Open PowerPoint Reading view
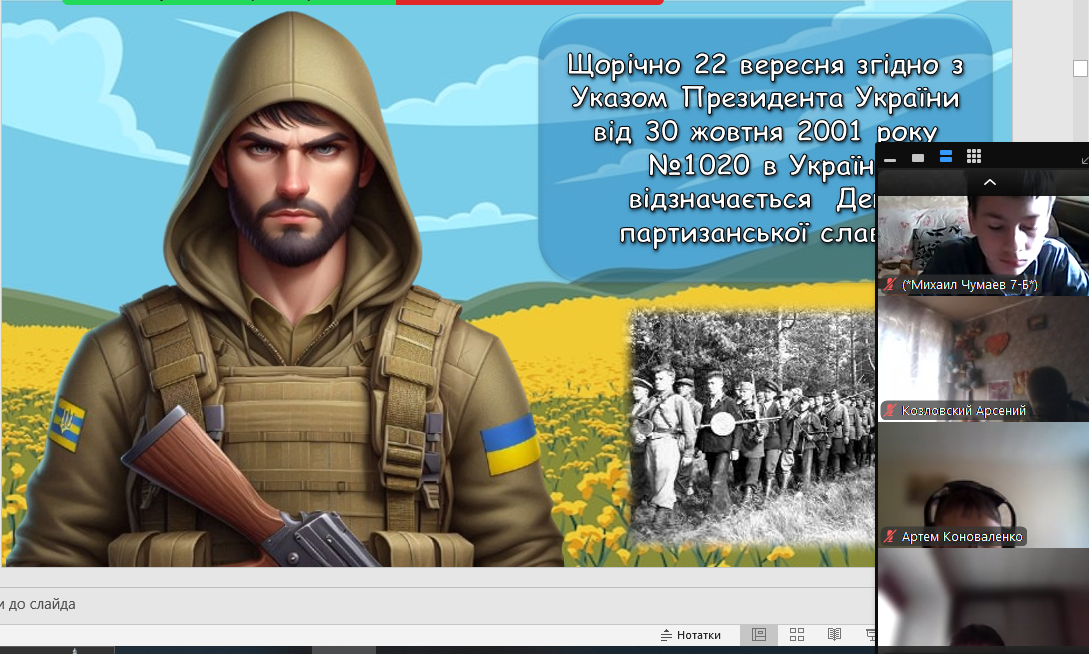Screen dimensions: 1089x654 [x=834, y=635]
